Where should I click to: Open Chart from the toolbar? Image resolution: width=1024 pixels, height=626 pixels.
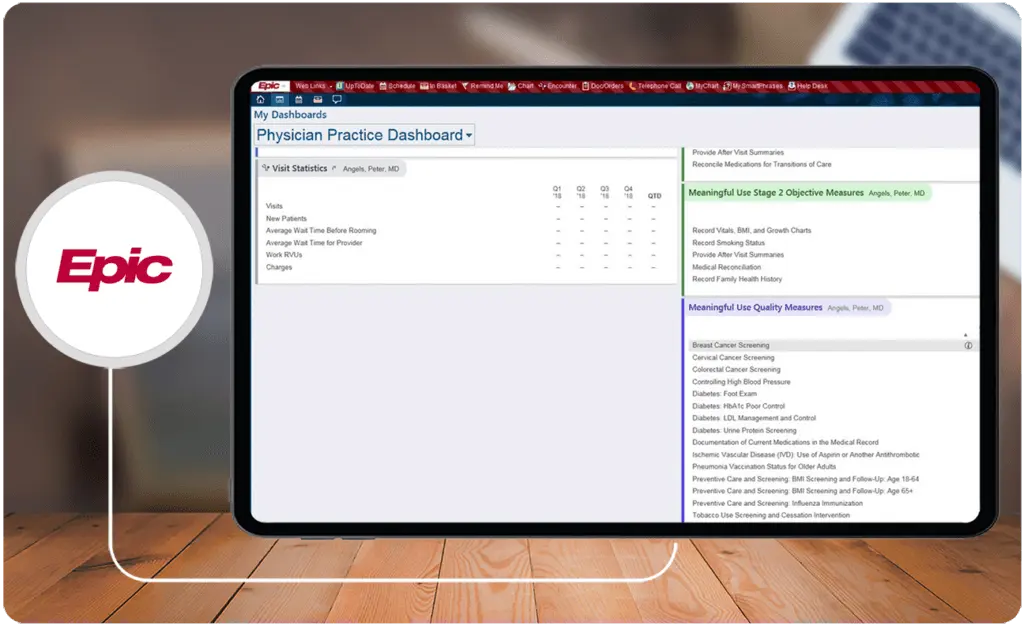(520, 86)
